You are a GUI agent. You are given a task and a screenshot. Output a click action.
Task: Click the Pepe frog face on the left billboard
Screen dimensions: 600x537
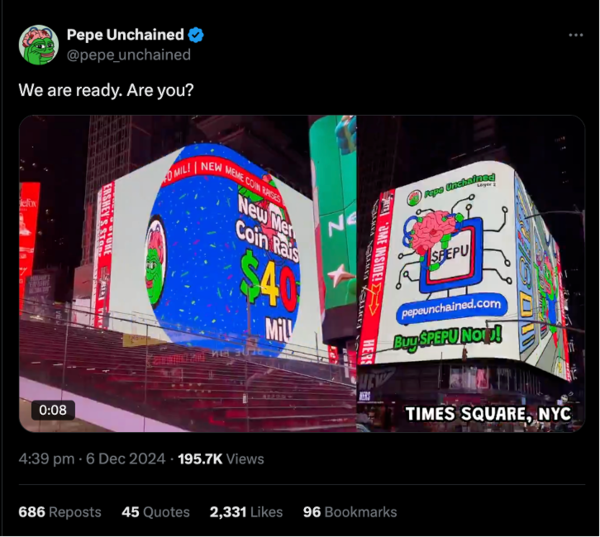tap(155, 262)
